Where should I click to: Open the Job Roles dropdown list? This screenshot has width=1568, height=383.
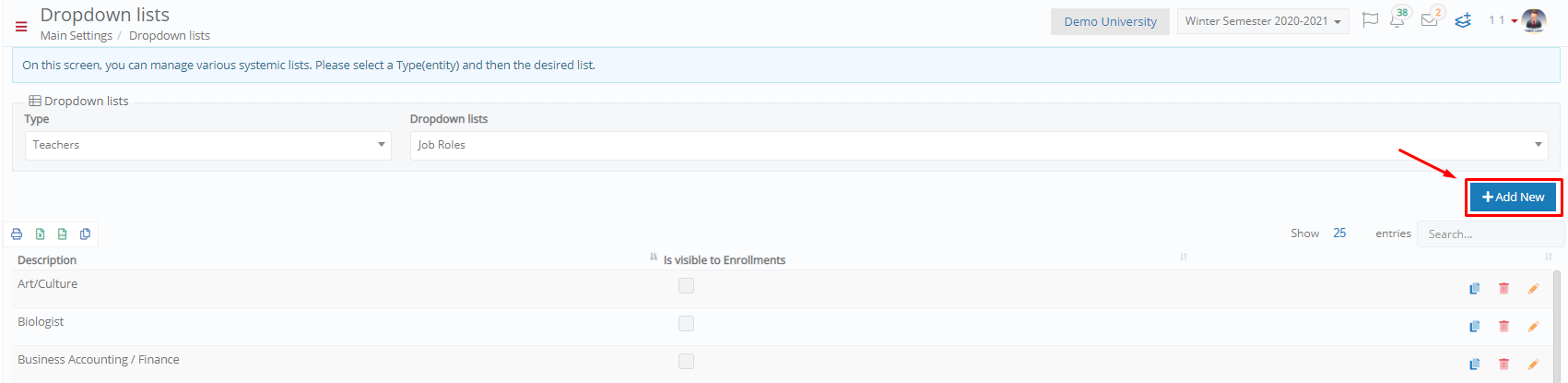click(979, 145)
